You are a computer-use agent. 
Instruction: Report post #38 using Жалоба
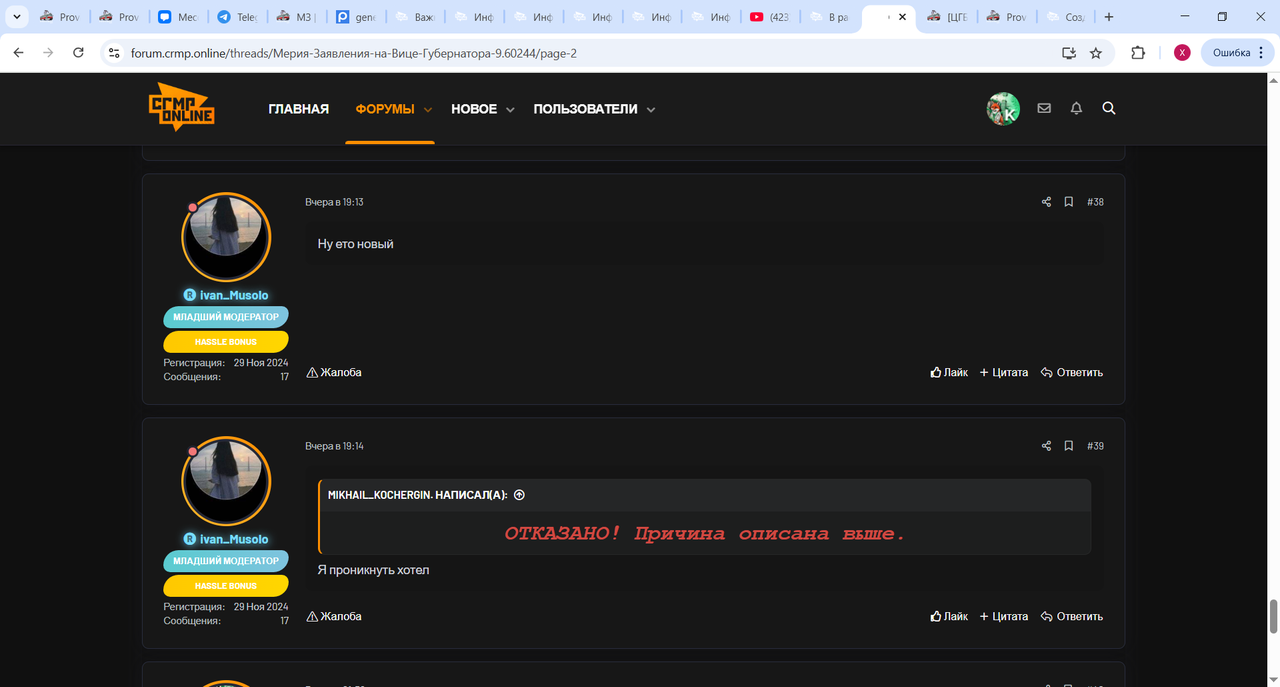(x=334, y=372)
